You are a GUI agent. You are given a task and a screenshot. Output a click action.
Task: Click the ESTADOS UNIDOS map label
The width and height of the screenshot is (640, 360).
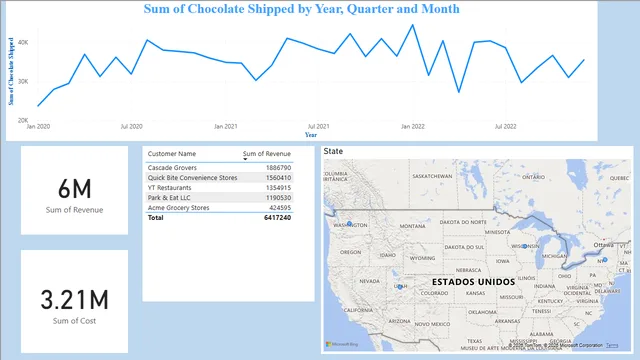(473, 282)
